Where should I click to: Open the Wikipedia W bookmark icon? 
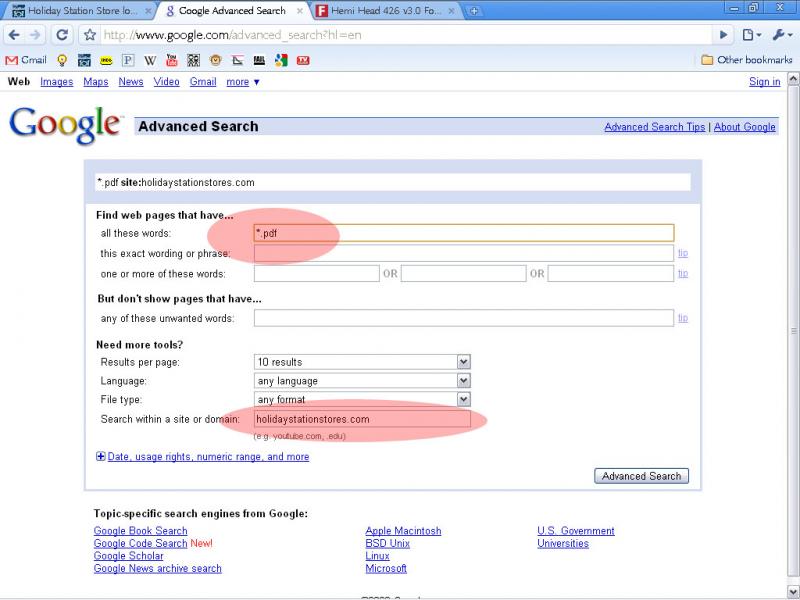coord(149,60)
